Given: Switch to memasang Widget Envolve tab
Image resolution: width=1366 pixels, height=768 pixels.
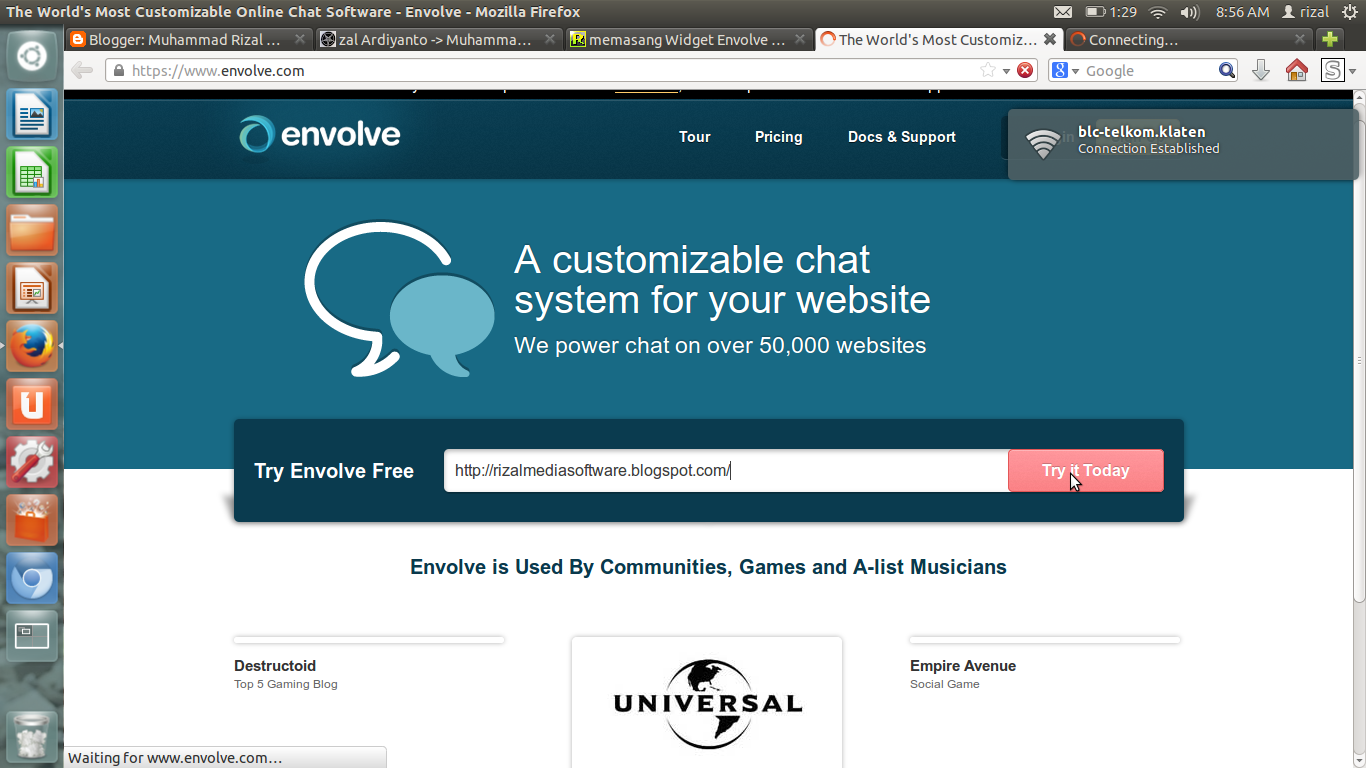Looking at the screenshot, I should pos(690,40).
